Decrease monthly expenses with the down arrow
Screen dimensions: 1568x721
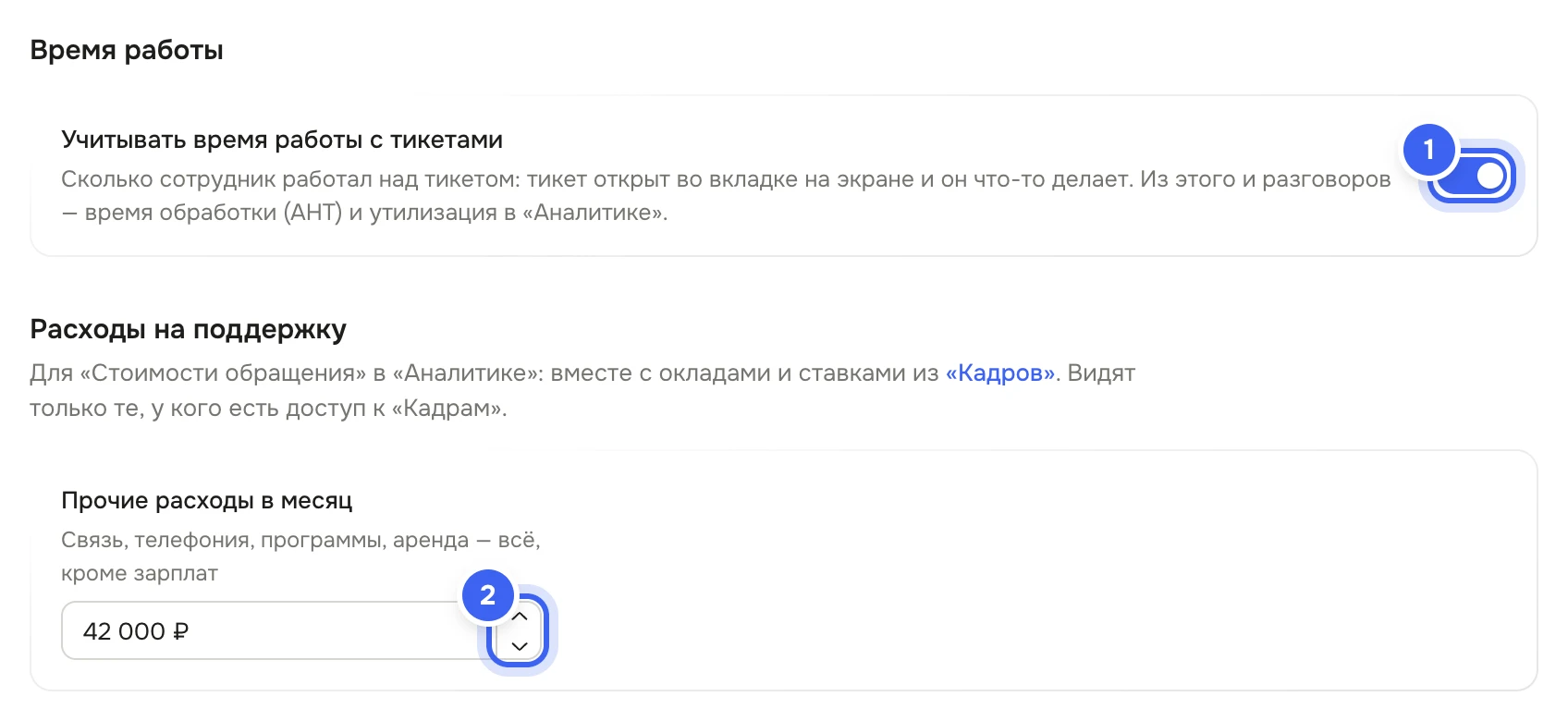click(520, 646)
